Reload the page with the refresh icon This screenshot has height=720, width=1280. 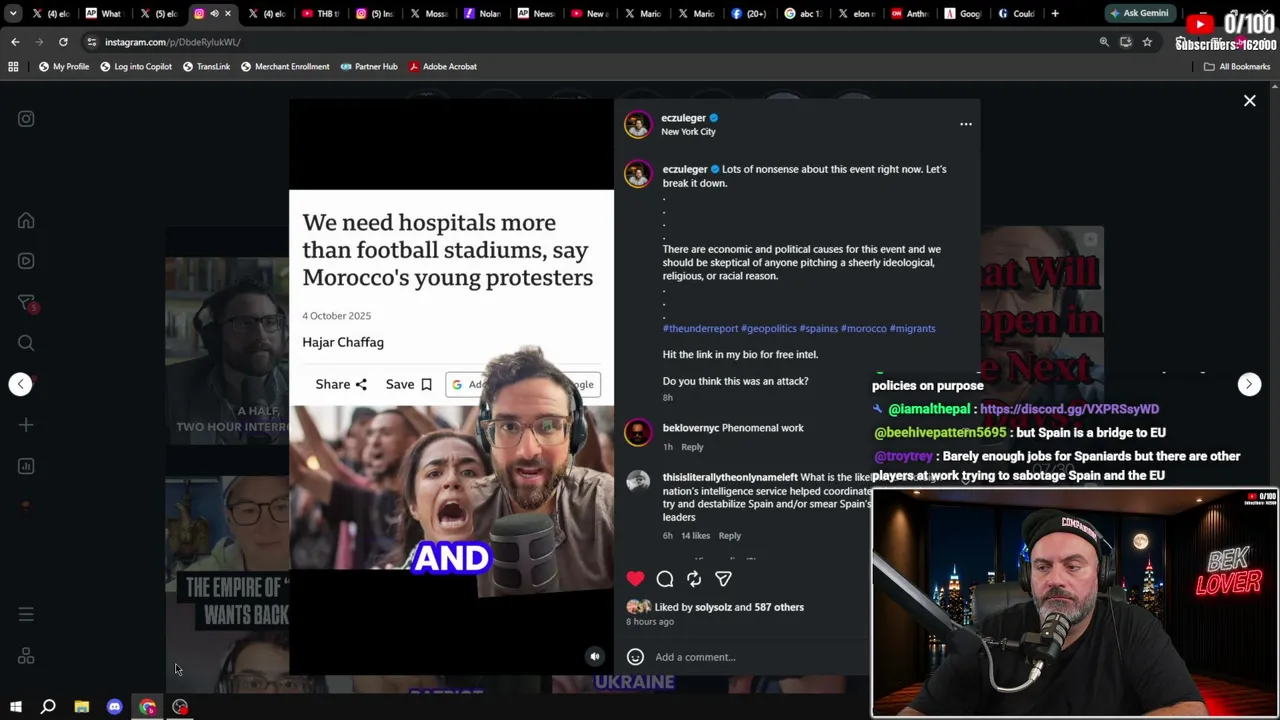coord(63,42)
